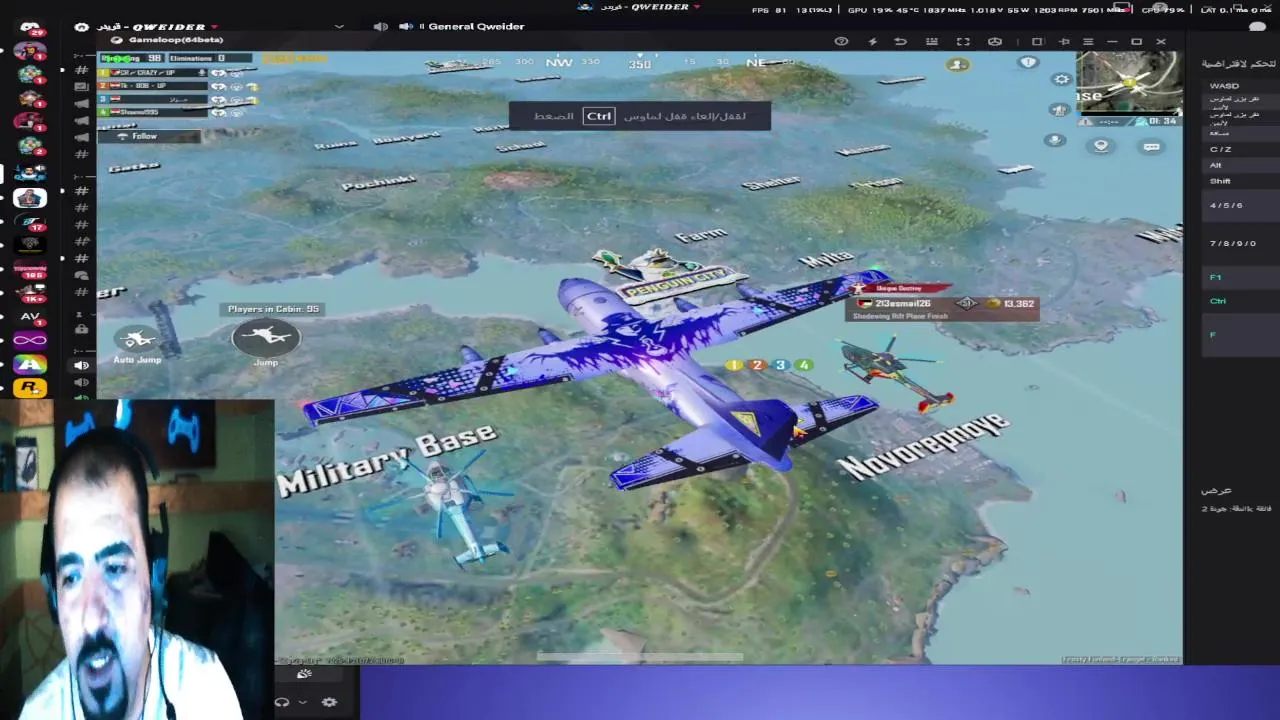Click in-game map marker pin icon

click(1101, 146)
